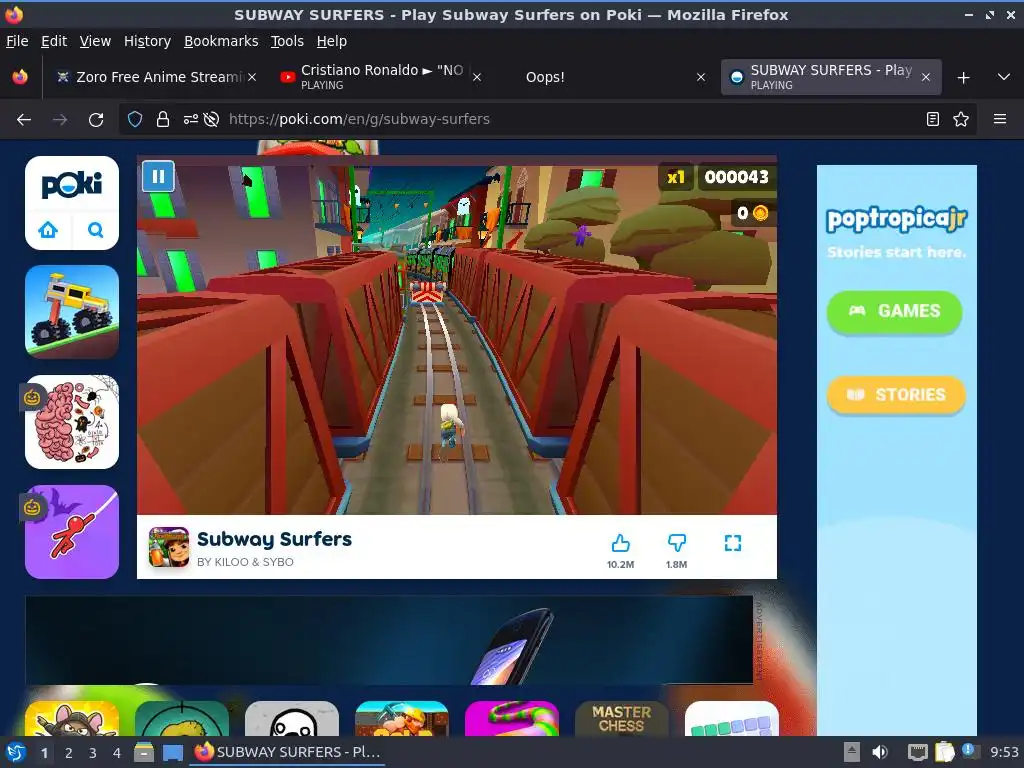Open the File menu
The image size is (1024, 768).
(x=17, y=41)
